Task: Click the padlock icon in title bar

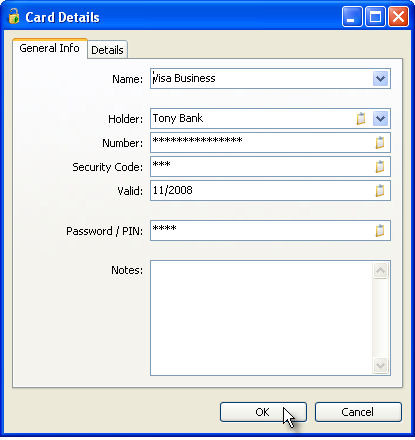Action: click(14, 16)
